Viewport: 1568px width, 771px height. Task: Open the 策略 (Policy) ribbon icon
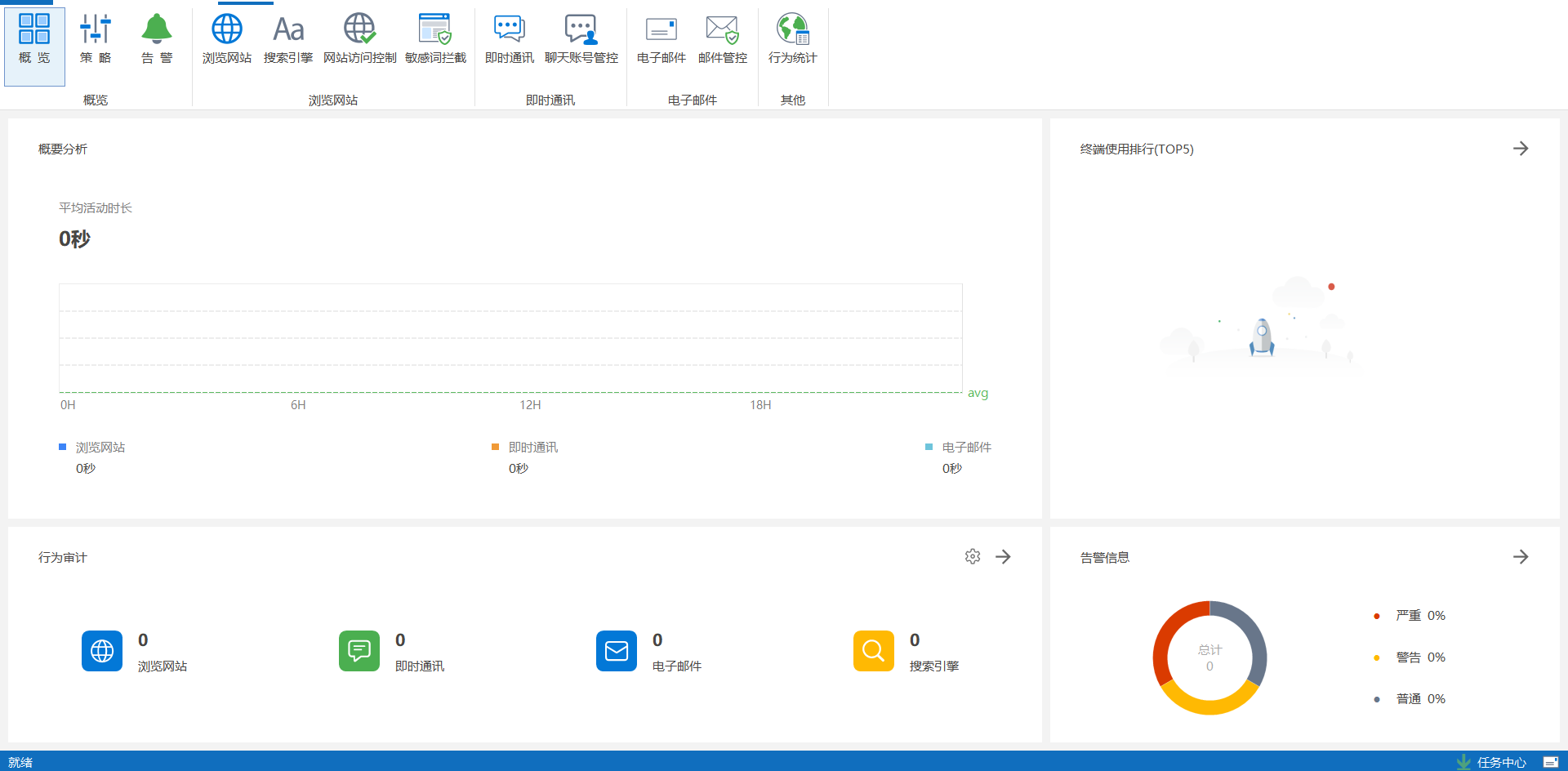[96, 39]
